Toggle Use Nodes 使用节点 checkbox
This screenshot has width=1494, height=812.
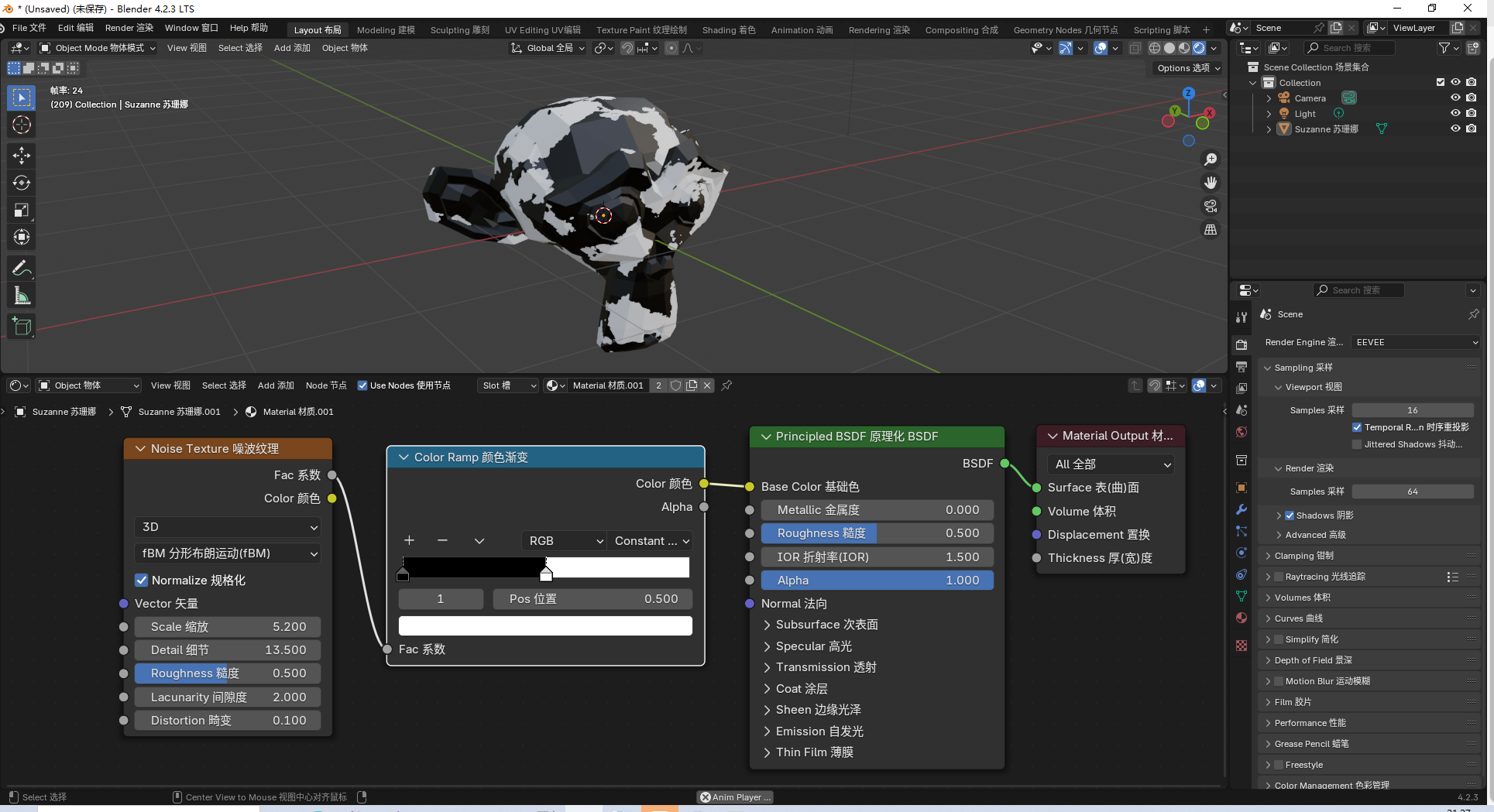coord(362,385)
